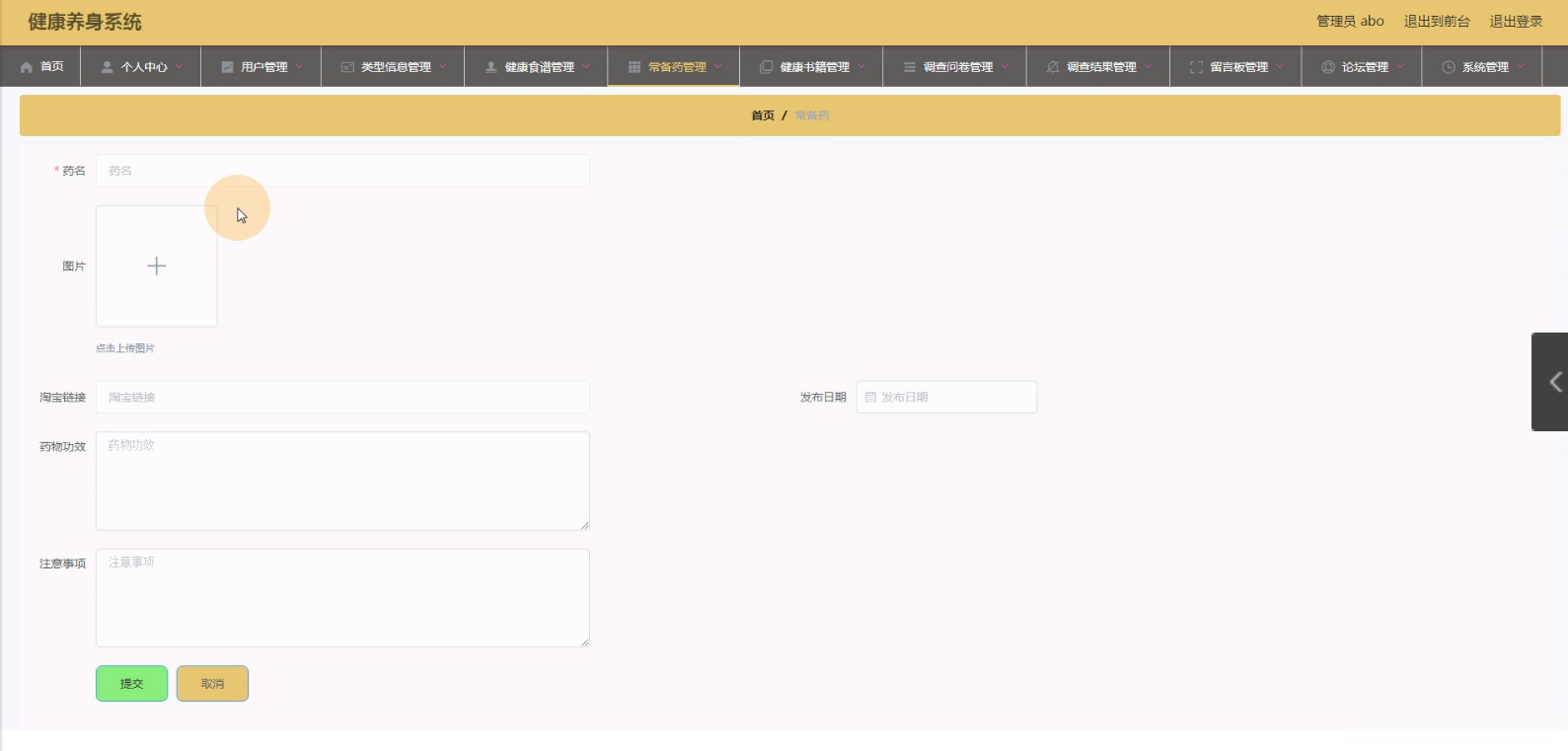The height and width of the screenshot is (751, 1568).
Task: Click the clock icon beside 系统管理
Action: 1449,67
